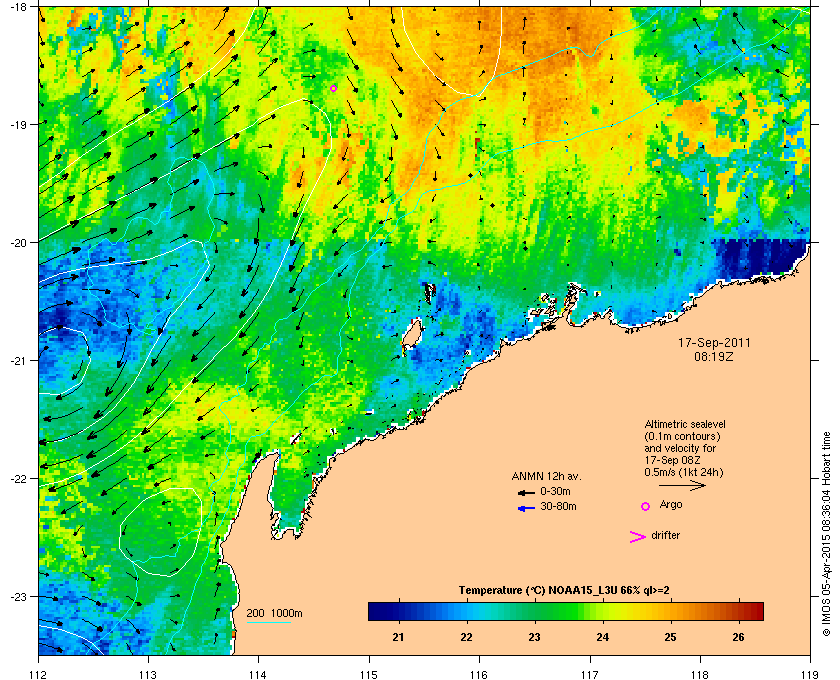Click the longitude axis label 114
Viewport: 840px width, 680px height.
click(x=258, y=674)
